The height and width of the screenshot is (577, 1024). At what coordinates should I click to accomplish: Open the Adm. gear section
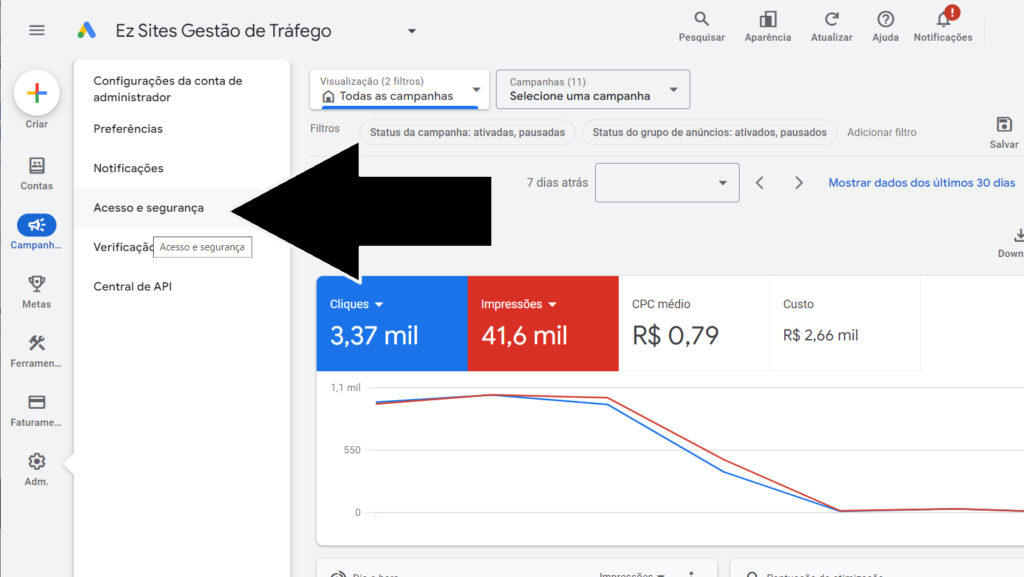pyautogui.click(x=37, y=470)
